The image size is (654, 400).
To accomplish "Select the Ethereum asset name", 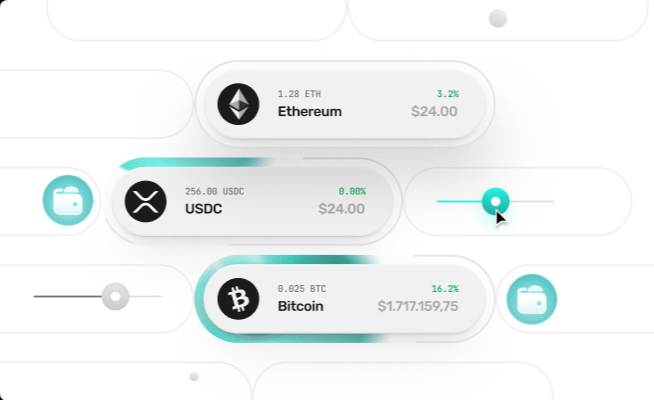I will (309, 112).
